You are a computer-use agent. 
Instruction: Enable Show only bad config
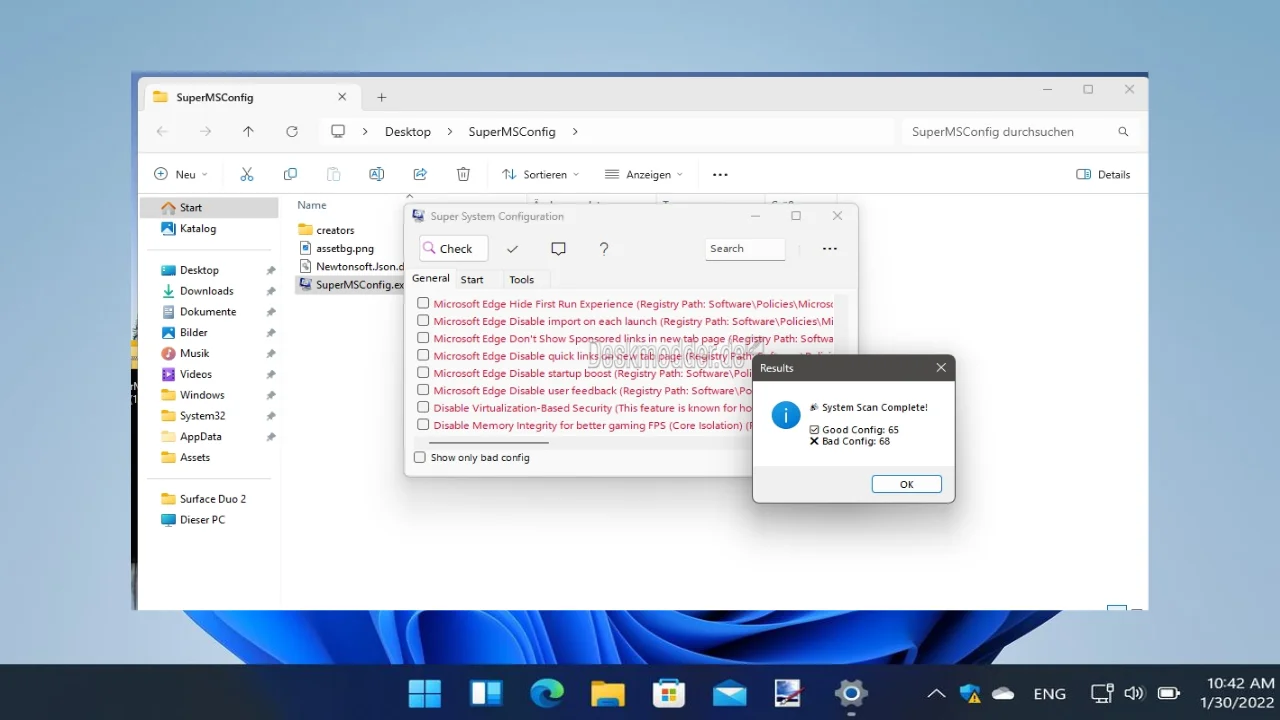[420, 457]
